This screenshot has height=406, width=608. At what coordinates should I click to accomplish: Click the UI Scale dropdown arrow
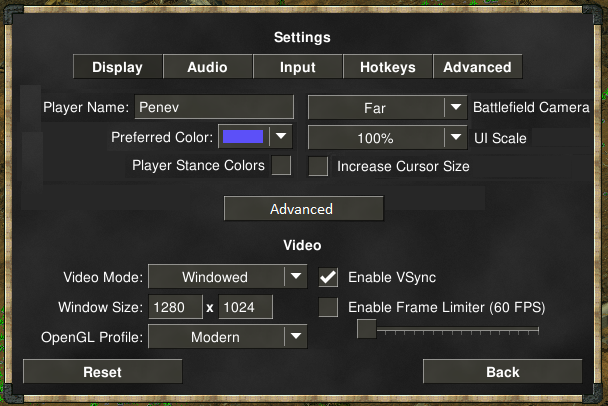(x=456, y=137)
